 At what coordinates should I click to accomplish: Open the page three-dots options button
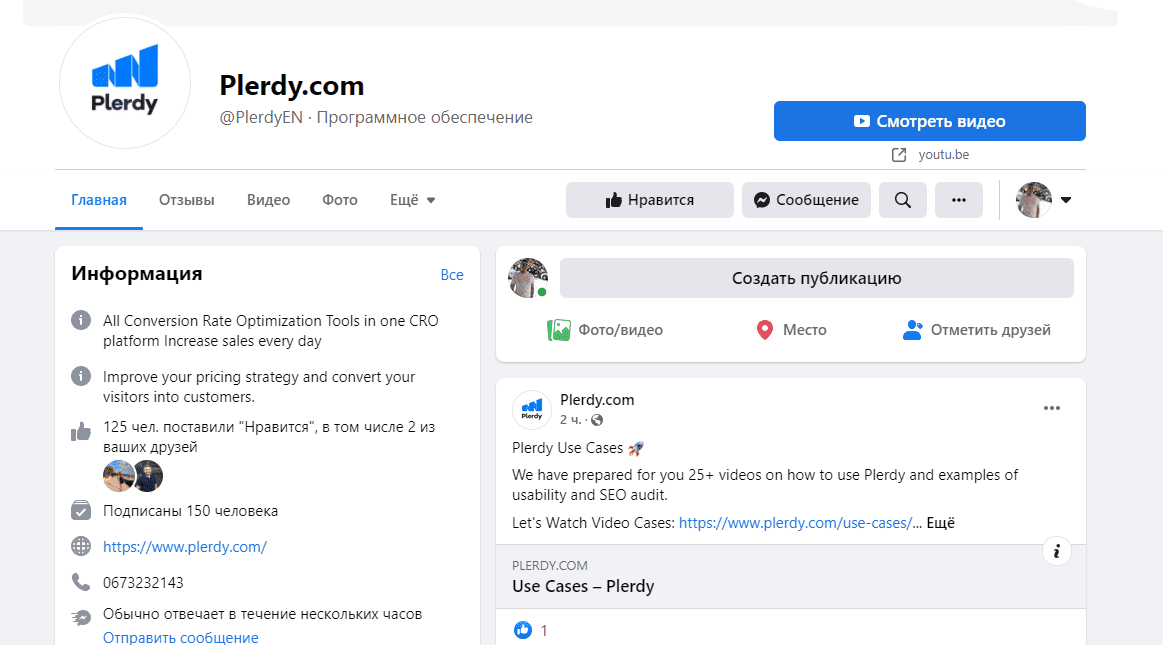pos(958,200)
